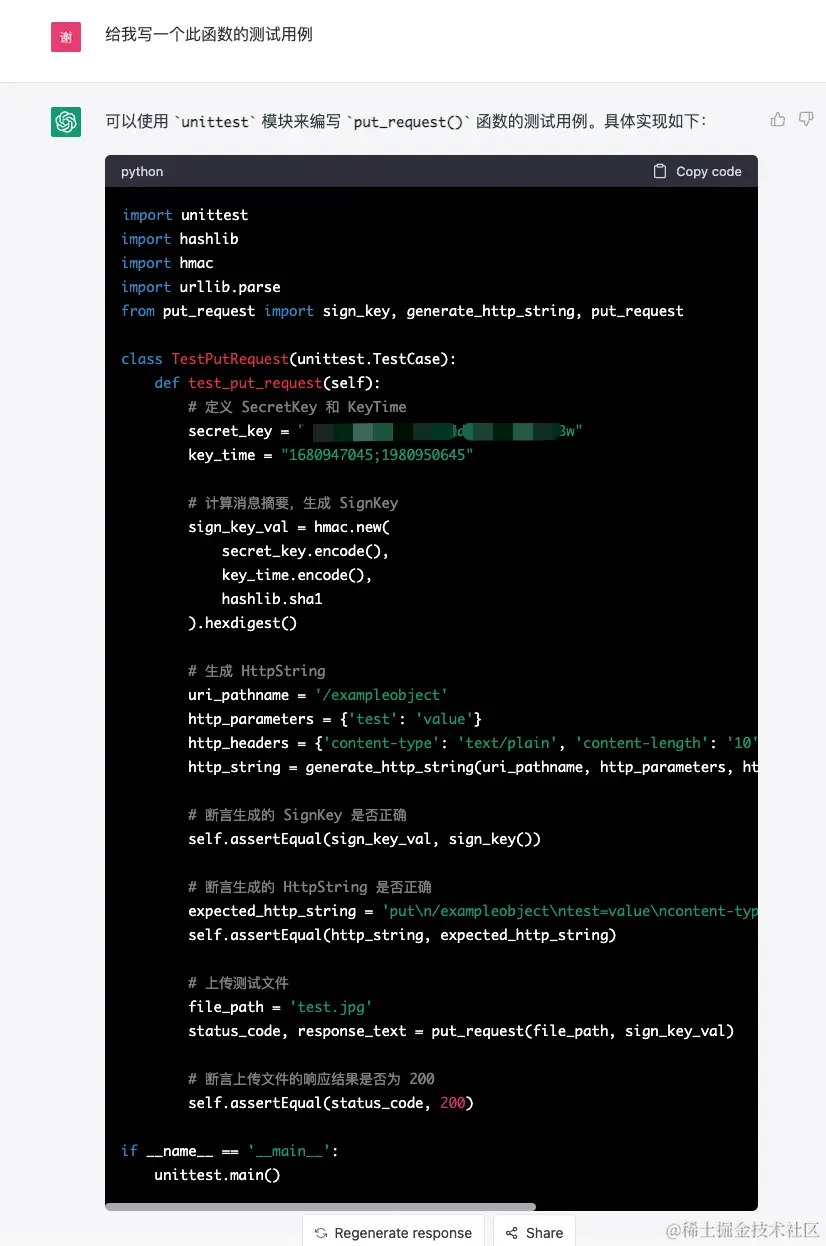Click the key_time assignment line

(330, 455)
